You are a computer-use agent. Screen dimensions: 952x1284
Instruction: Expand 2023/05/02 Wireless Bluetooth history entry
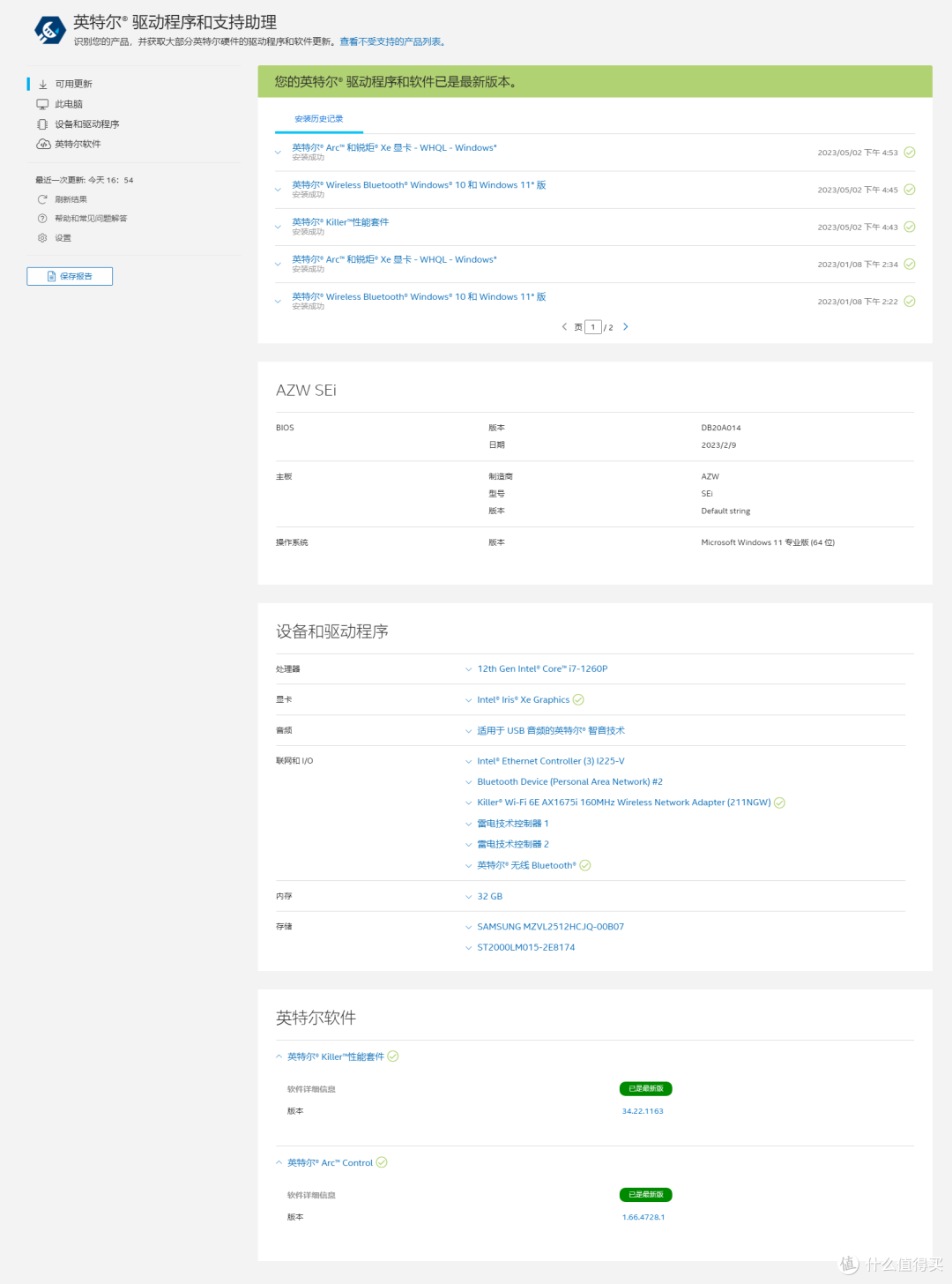point(278,190)
